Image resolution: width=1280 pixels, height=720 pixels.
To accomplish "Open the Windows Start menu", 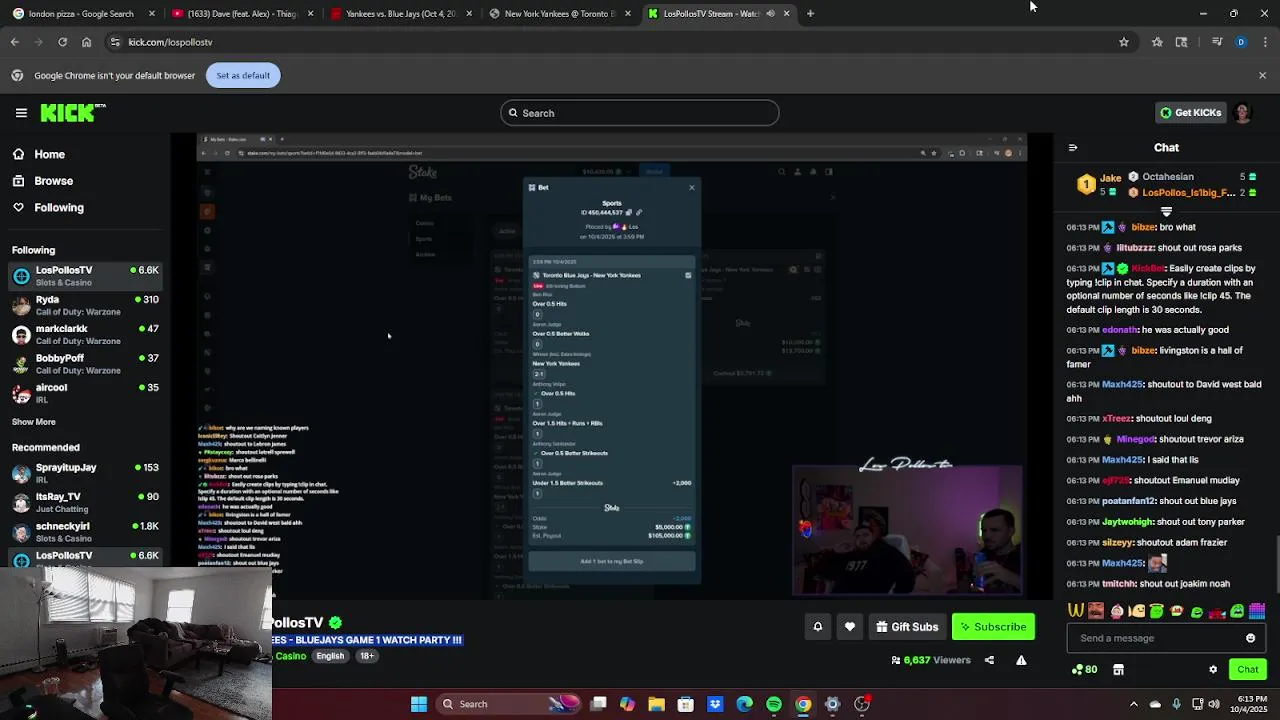I will (419, 704).
